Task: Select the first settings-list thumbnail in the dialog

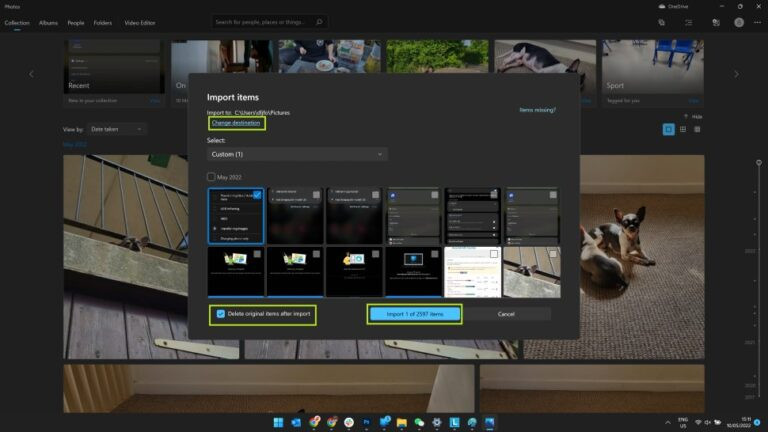Action: (x=236, y=216)
